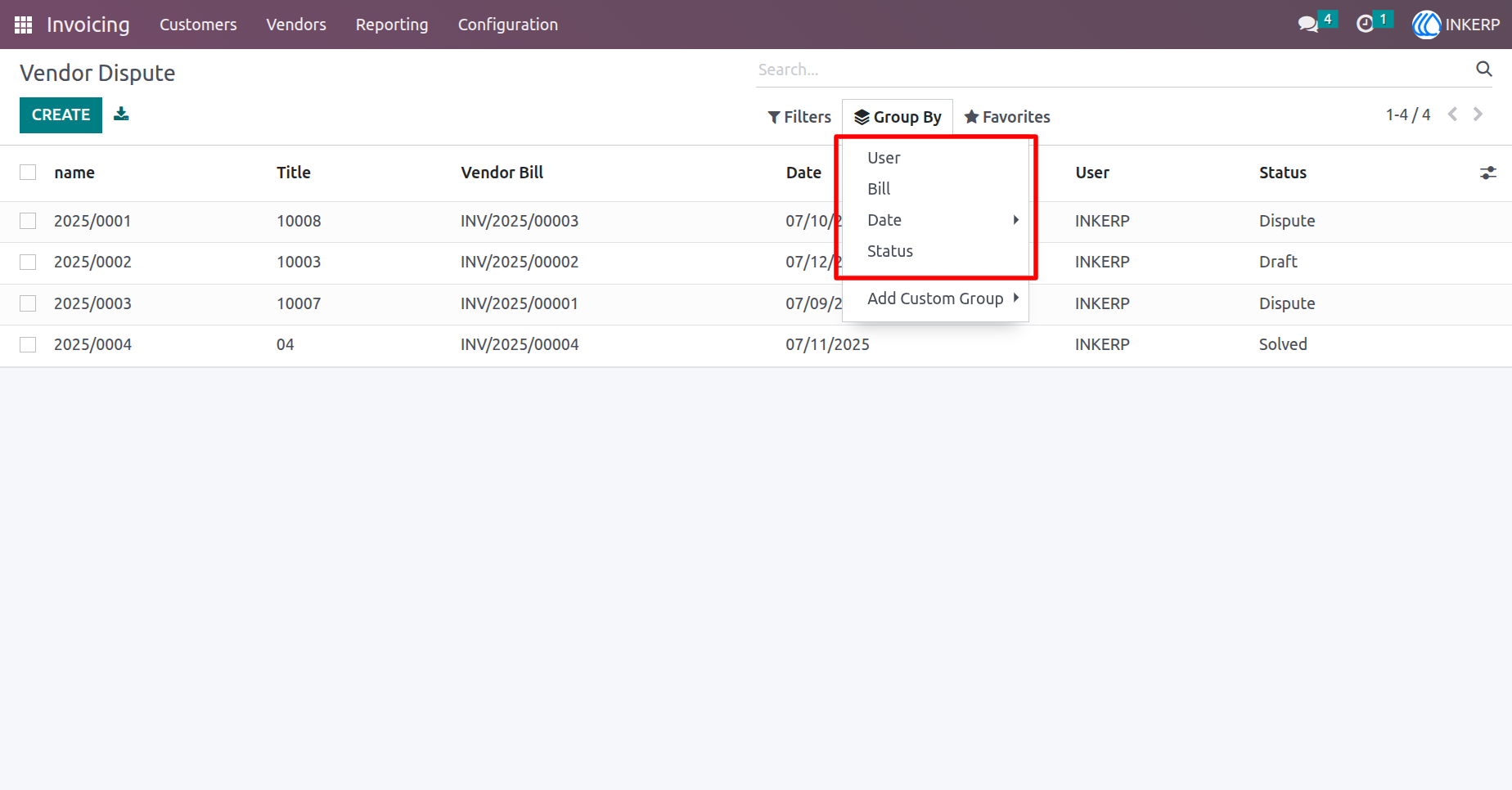1512x790 pixels.
Task: Click the Invoicing app title
Action: click(x=88, y=25)
